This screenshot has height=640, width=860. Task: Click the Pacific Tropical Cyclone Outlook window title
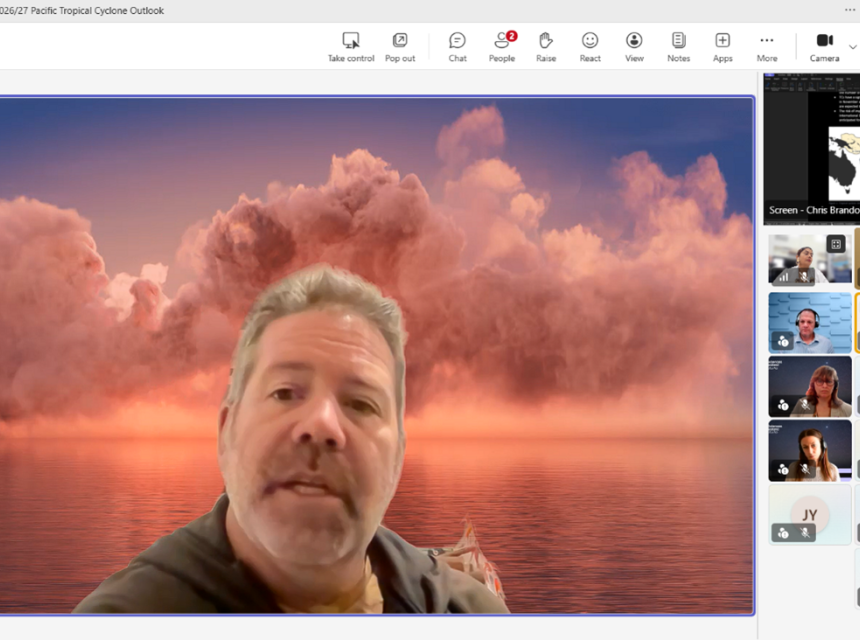tap(82, 10)
